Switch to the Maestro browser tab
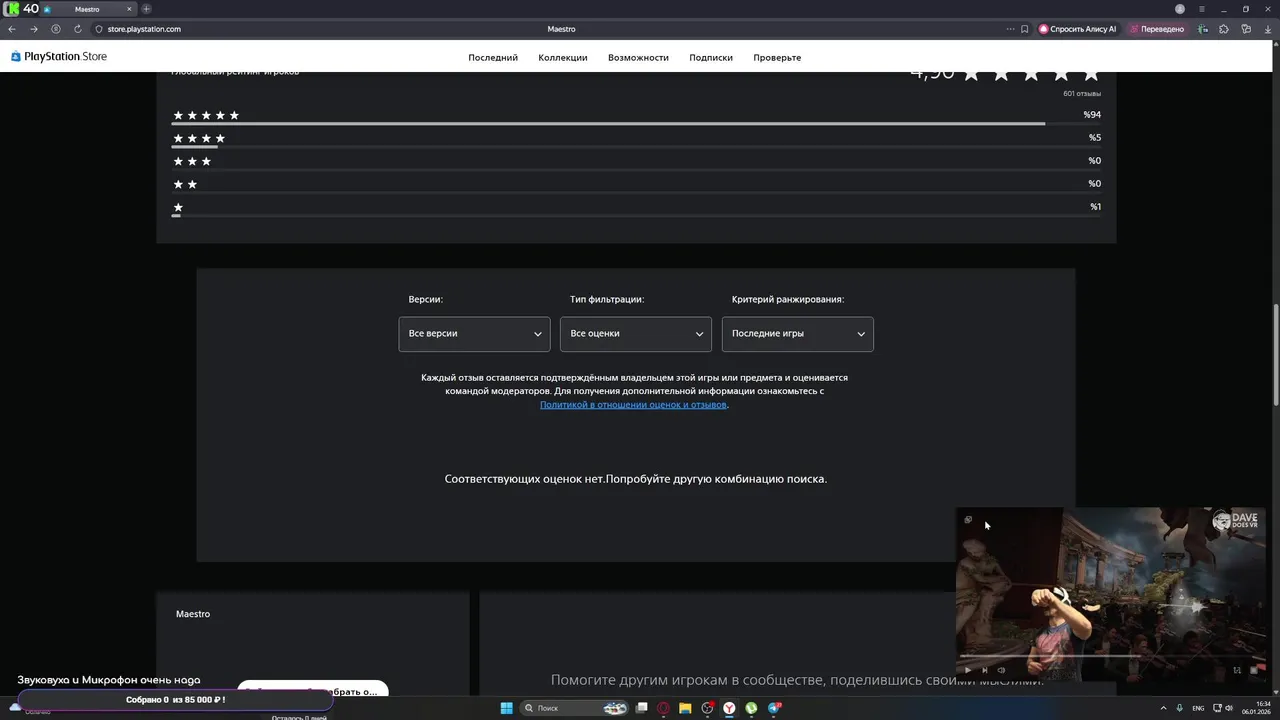1280x720 pixels. [87, 9]
